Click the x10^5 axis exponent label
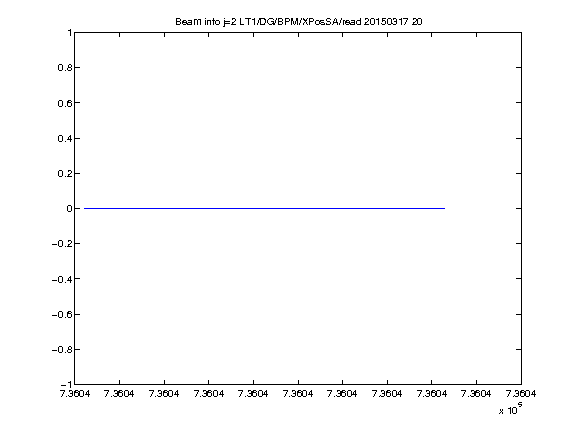576x432 pixels. pos(511,409)
